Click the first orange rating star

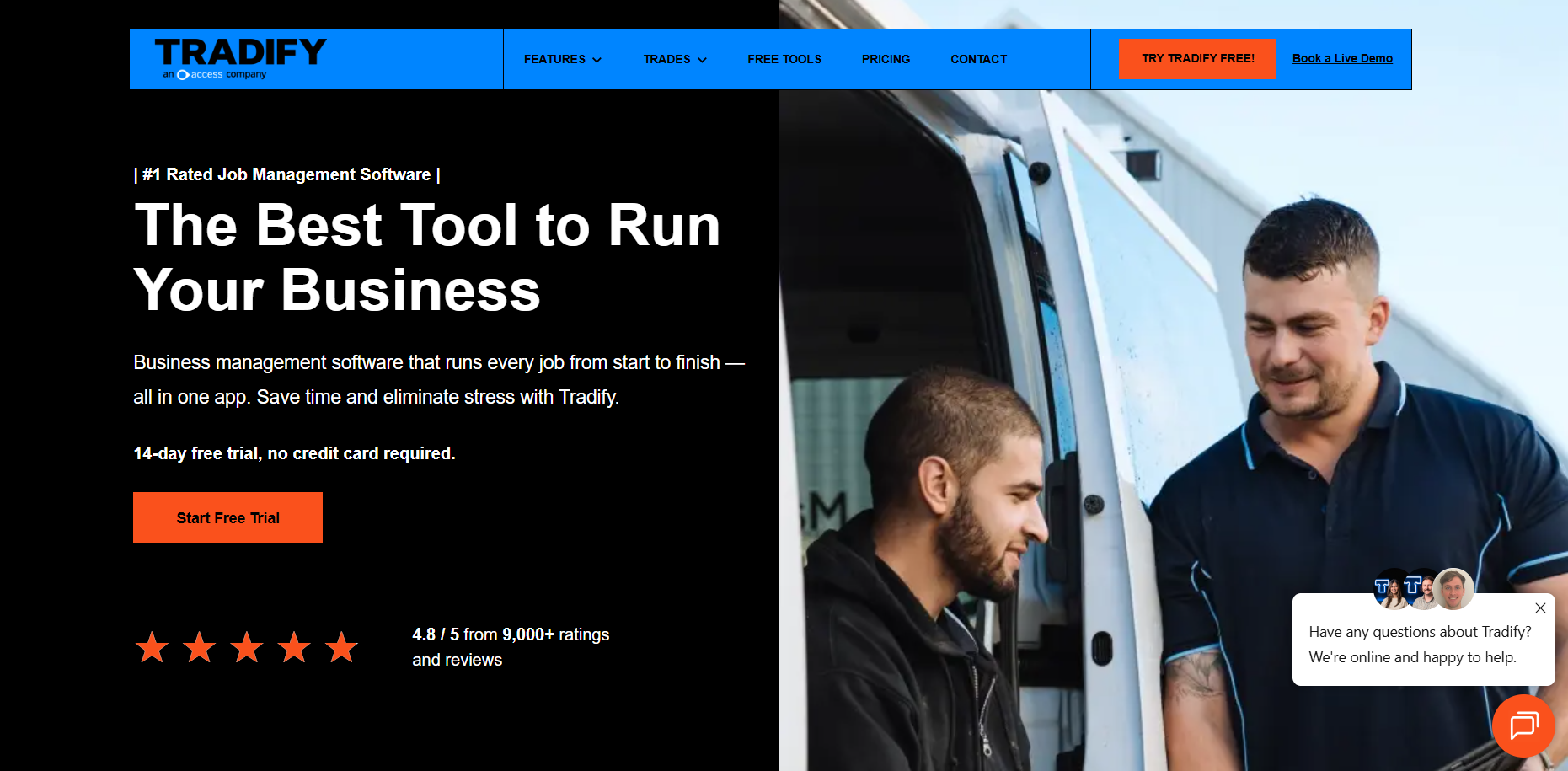pos(152,647)
